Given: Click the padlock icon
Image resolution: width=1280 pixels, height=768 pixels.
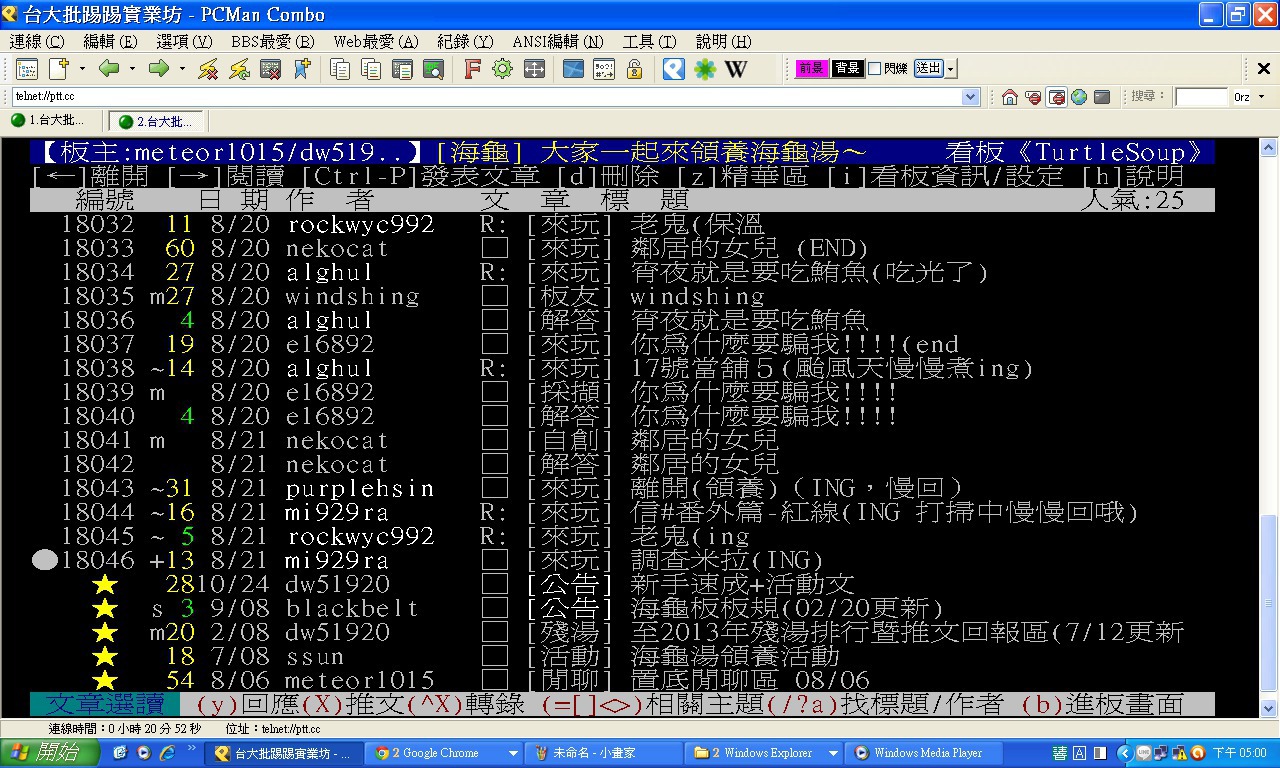Looking at the screenshot, I should point(634,69).
